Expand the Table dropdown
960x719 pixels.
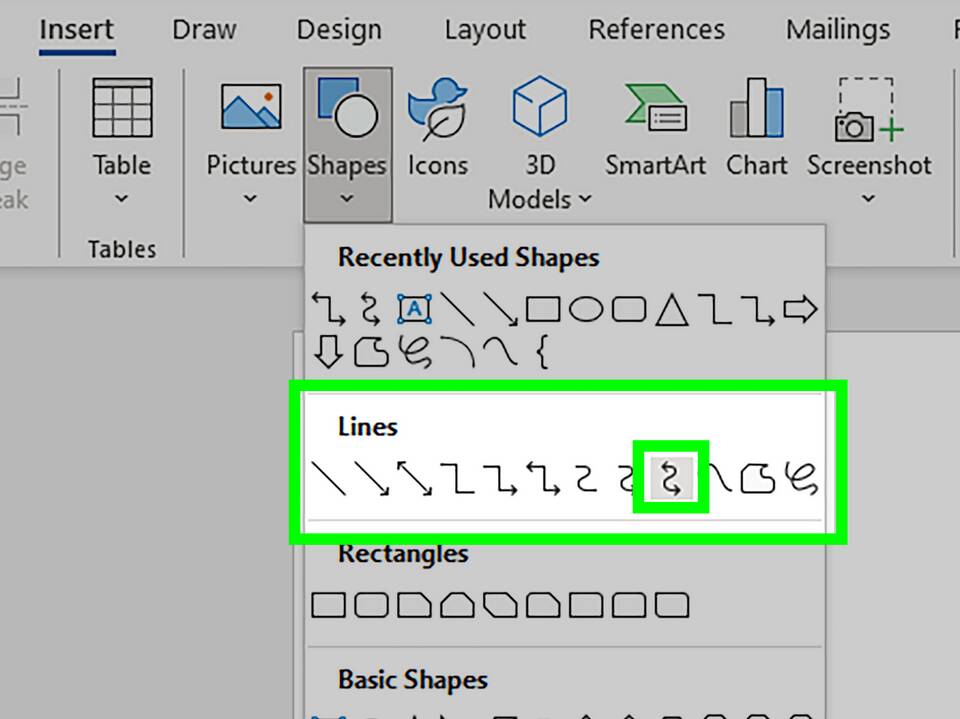122,199
